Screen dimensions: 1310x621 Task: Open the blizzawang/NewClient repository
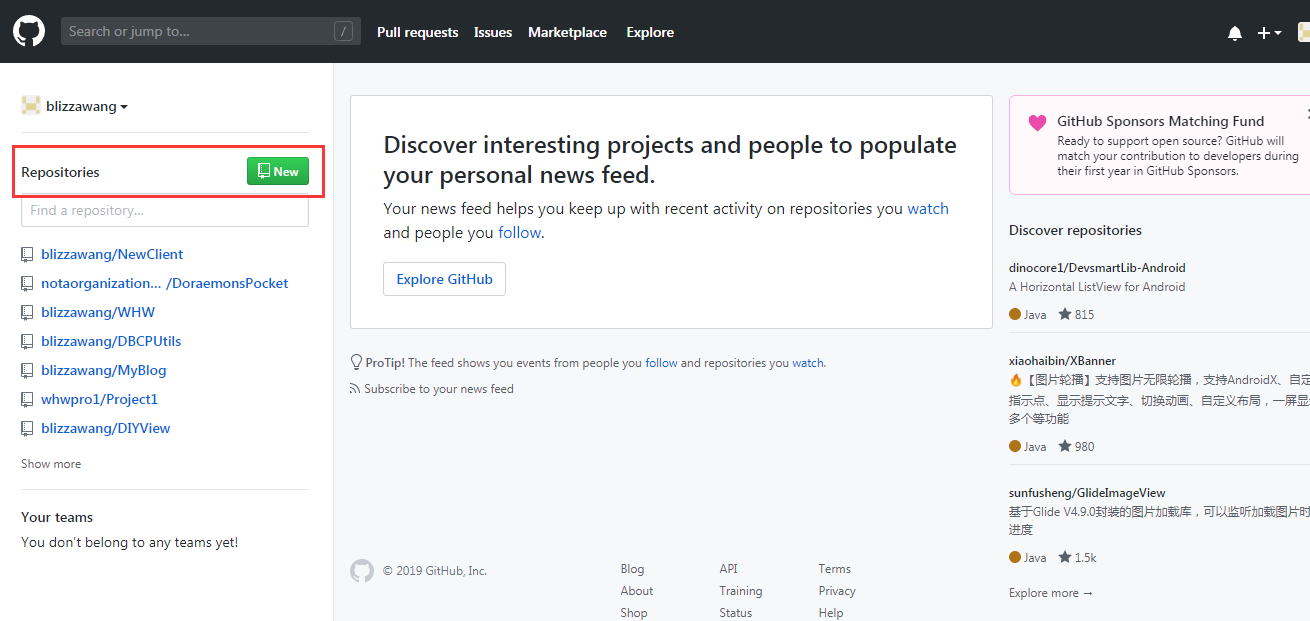(x=112, y=255)
